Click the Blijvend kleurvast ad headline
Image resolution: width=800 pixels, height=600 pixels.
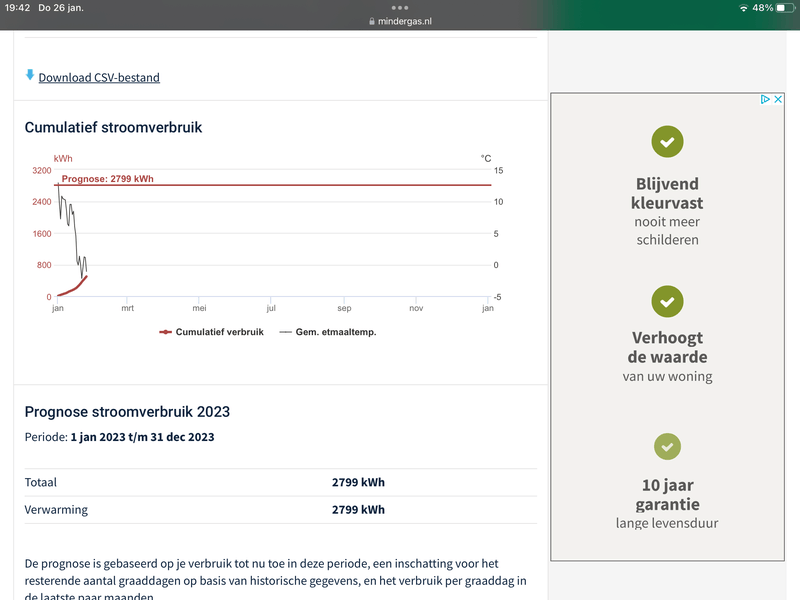pos(667,193)
